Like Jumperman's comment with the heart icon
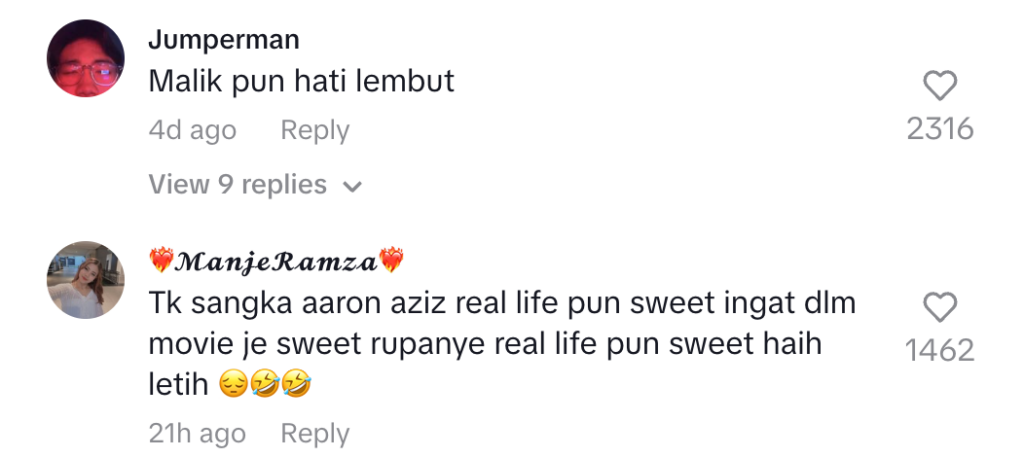 [x=940, y=86]
